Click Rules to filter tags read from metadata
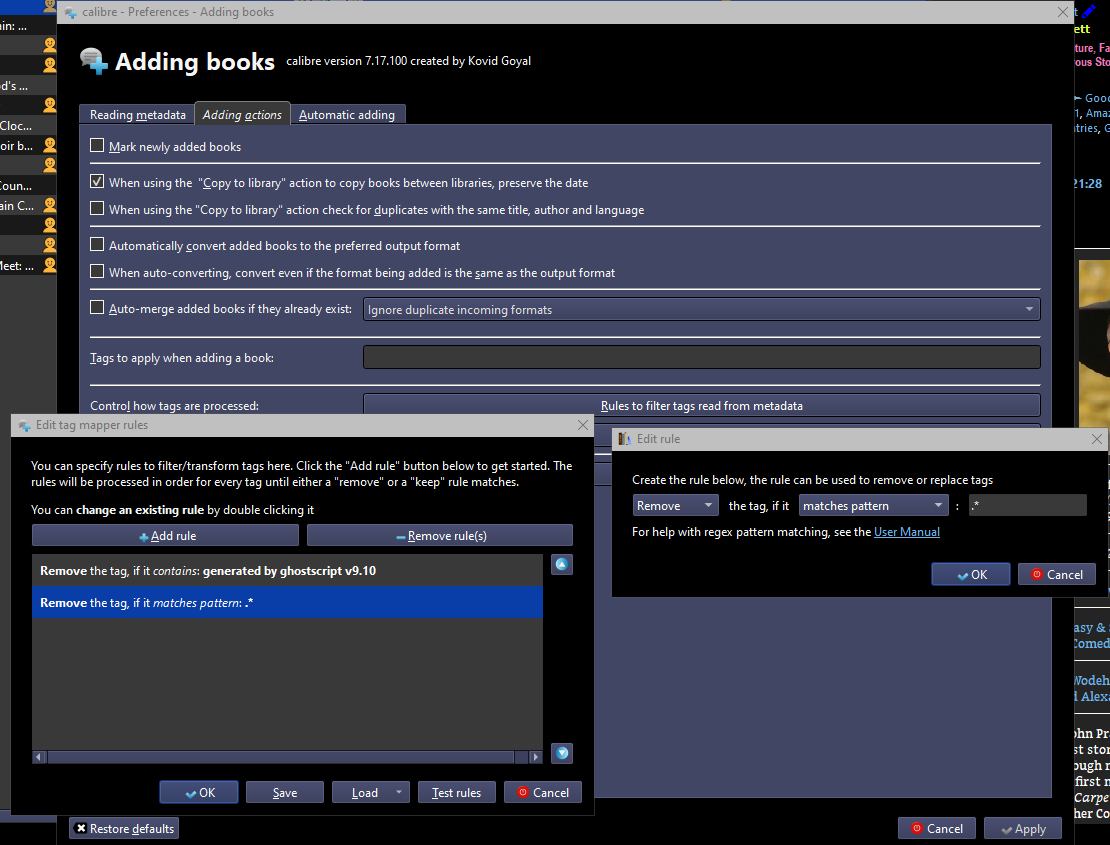 tap(702, 406)
